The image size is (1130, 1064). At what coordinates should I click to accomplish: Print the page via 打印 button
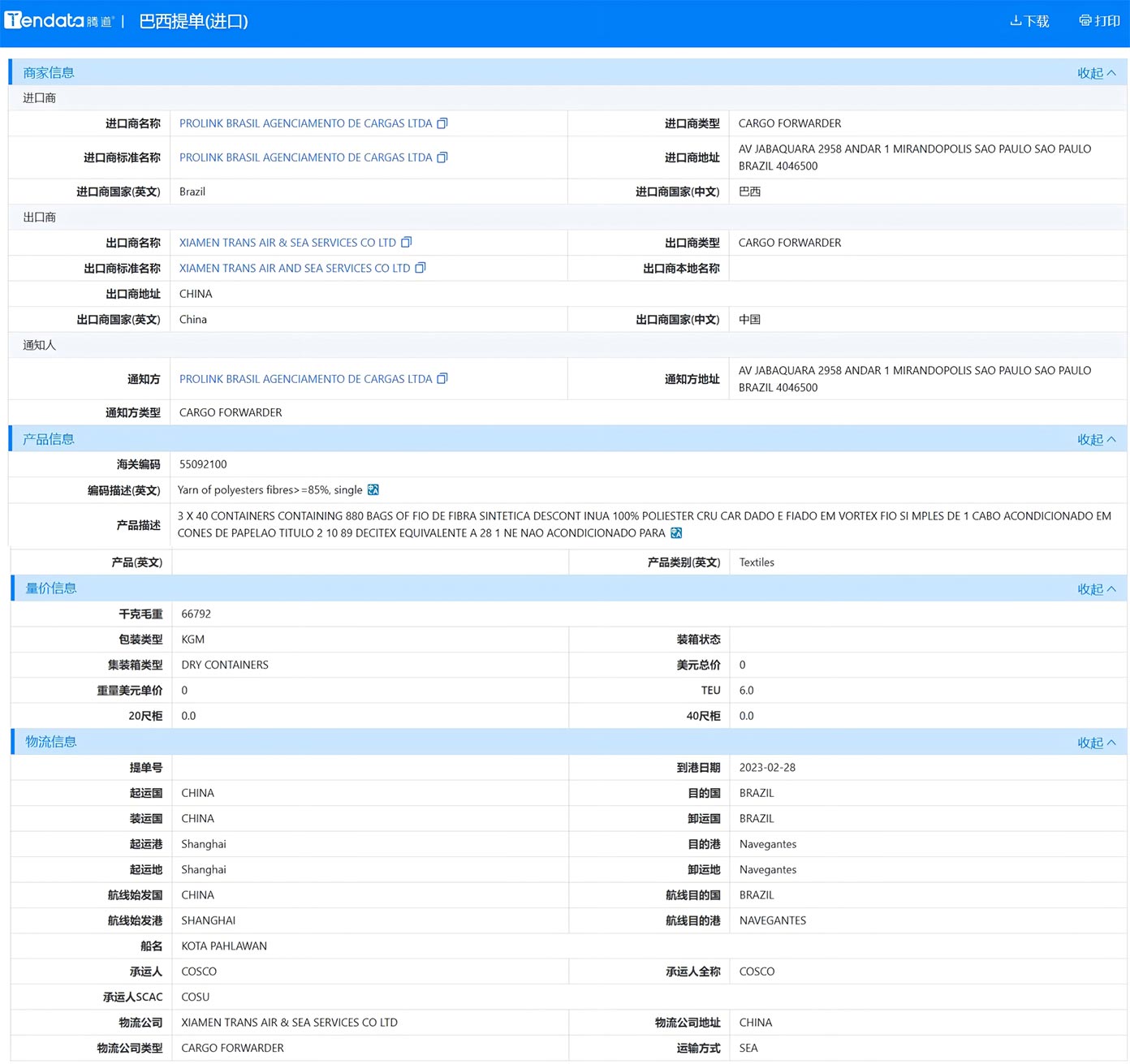1099,21
